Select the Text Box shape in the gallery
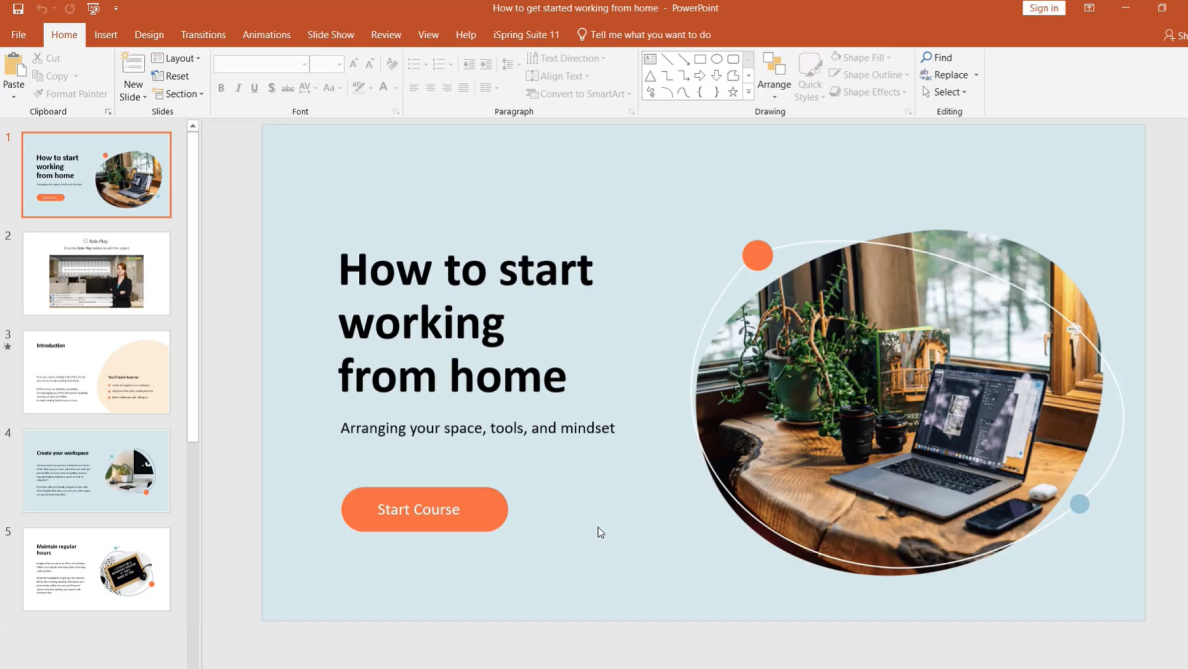 (650, 59)
